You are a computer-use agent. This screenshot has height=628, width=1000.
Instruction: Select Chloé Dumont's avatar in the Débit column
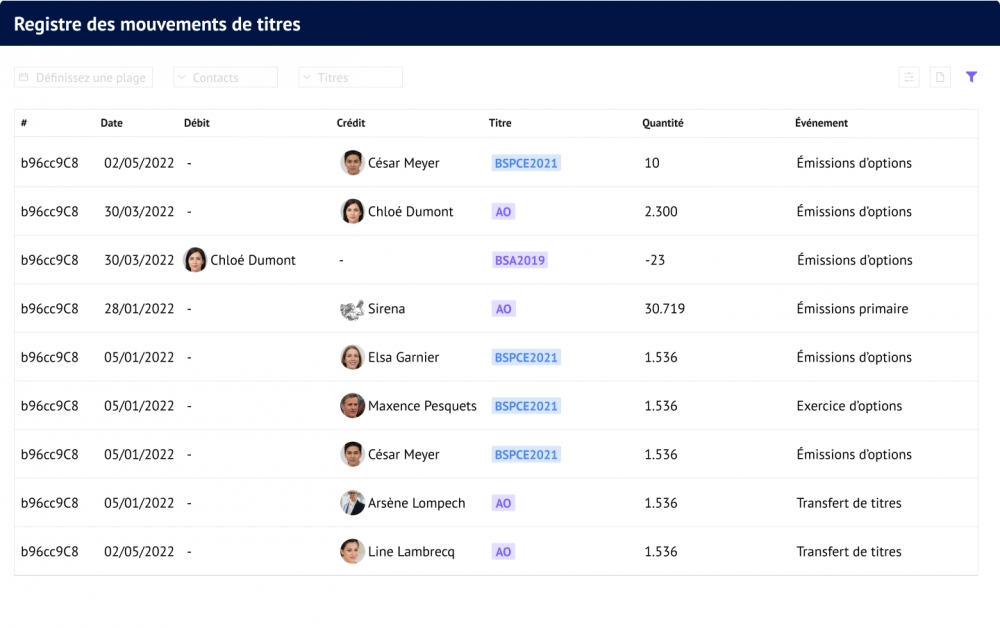coord(196,259)
